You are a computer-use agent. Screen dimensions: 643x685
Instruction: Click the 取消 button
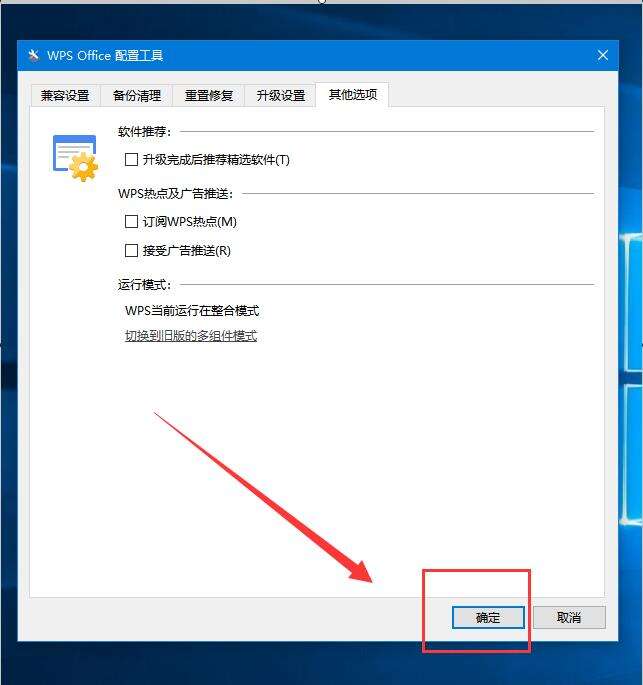pos(569,617)
